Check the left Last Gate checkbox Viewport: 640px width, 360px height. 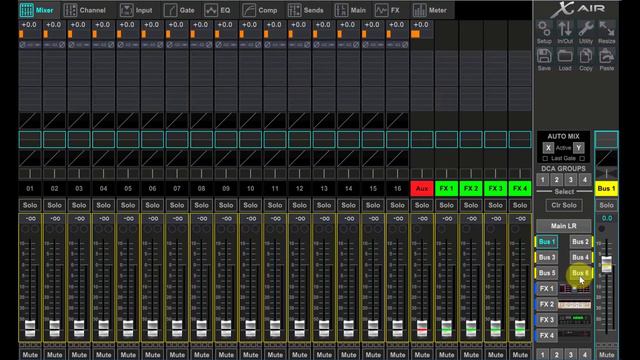[x=545, y=158]
